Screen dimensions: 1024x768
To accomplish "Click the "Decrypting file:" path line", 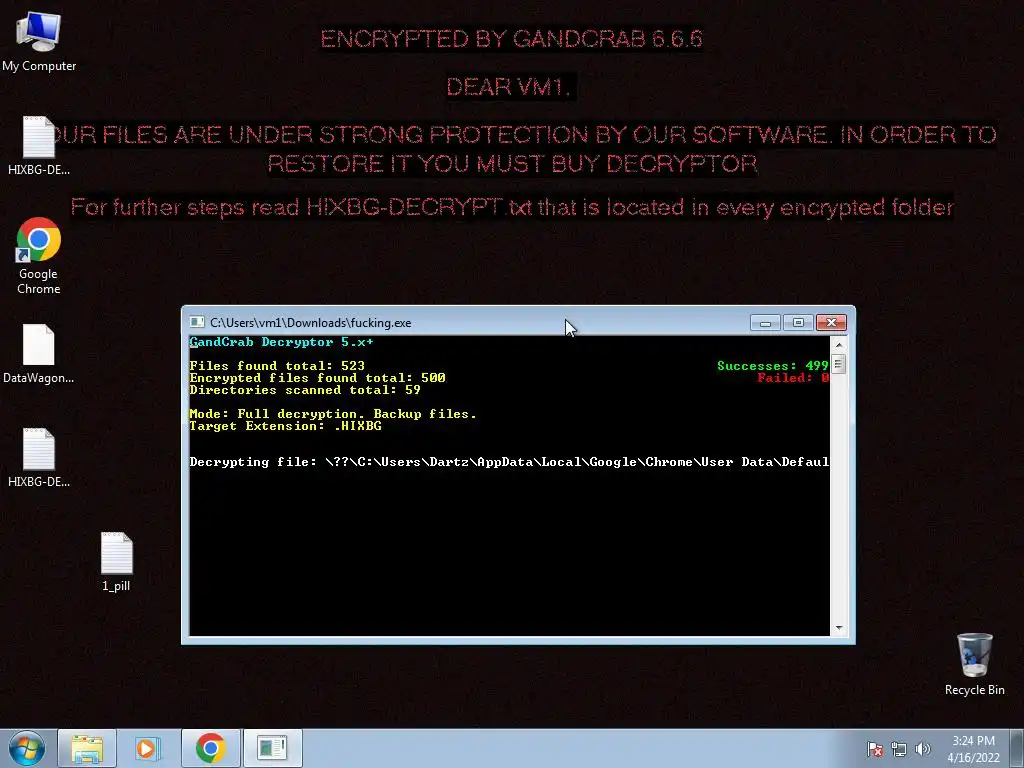I will pyautogui.click(x=509, y=462).
